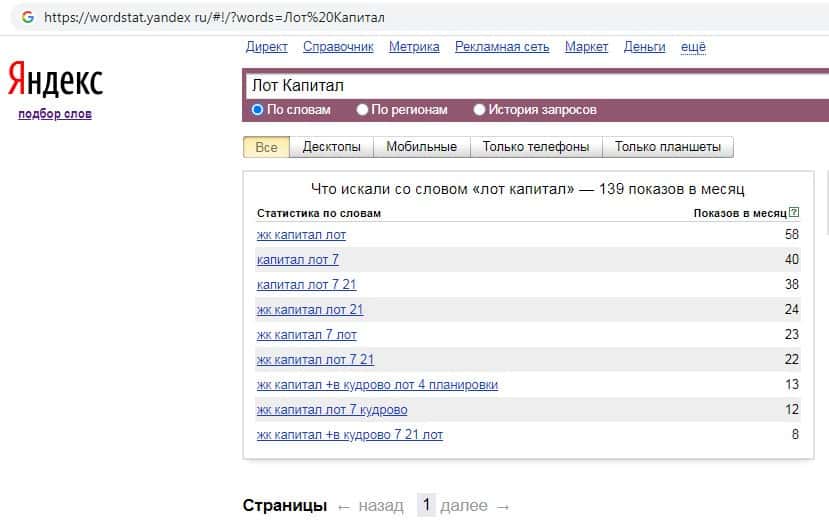Open the Директ link
The width and height of the screenshot is (829, 529).
click(266, 47)
